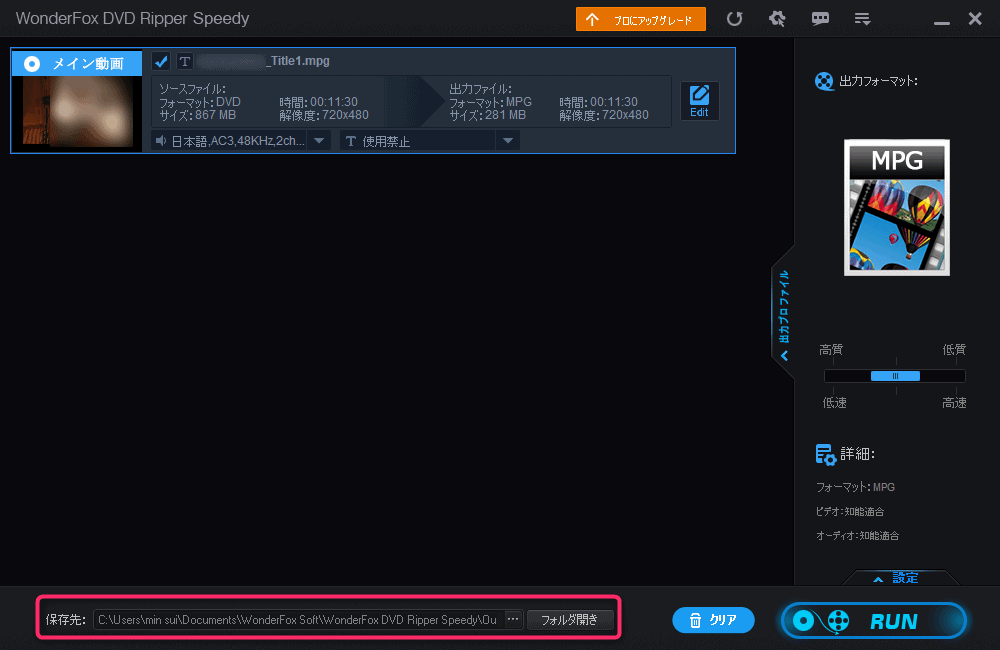This screenshot has width=1000, height=650.
Task: Open the 出力プロファイル side tab
Action: coord(784,312)
